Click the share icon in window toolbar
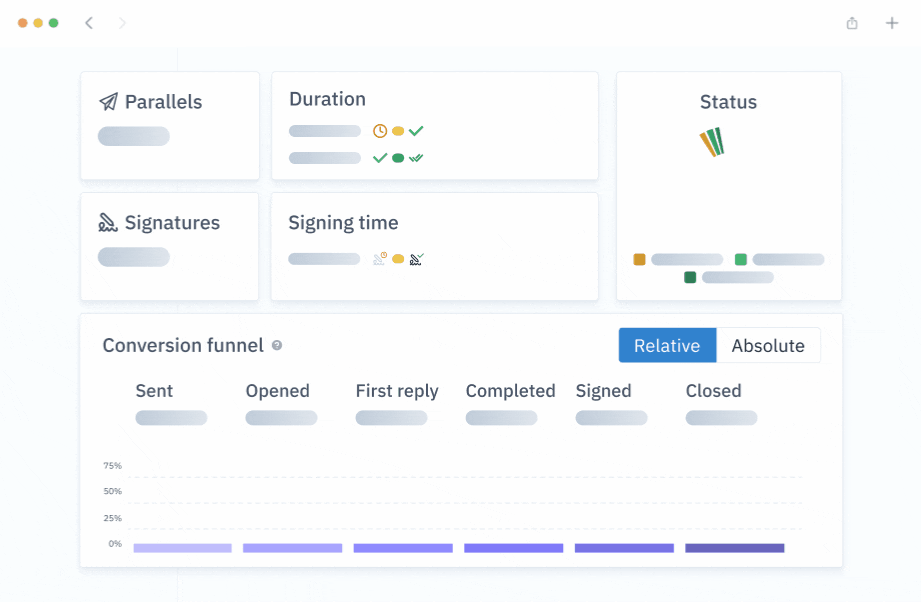 852,23
